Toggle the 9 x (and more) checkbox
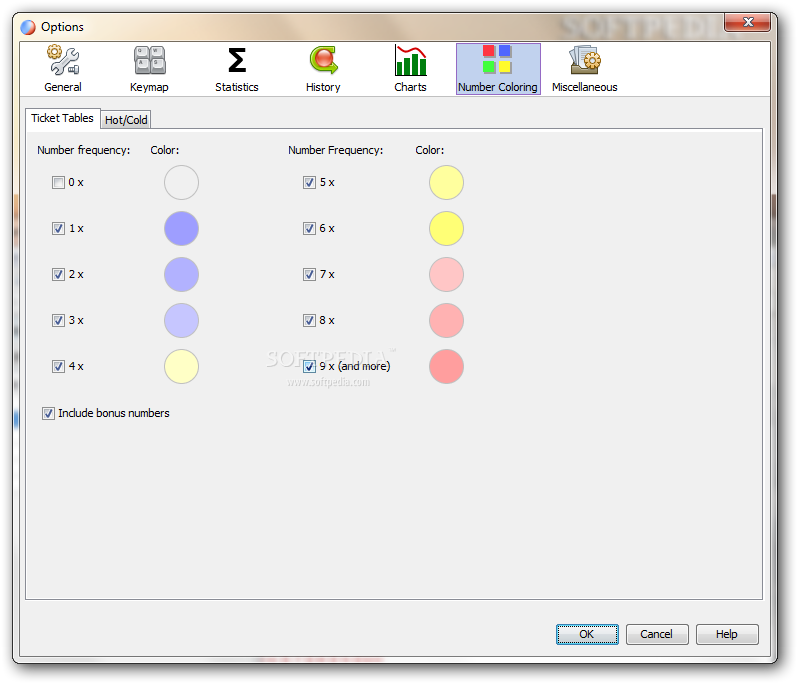The image size is (798, 684). coord(309,366)
